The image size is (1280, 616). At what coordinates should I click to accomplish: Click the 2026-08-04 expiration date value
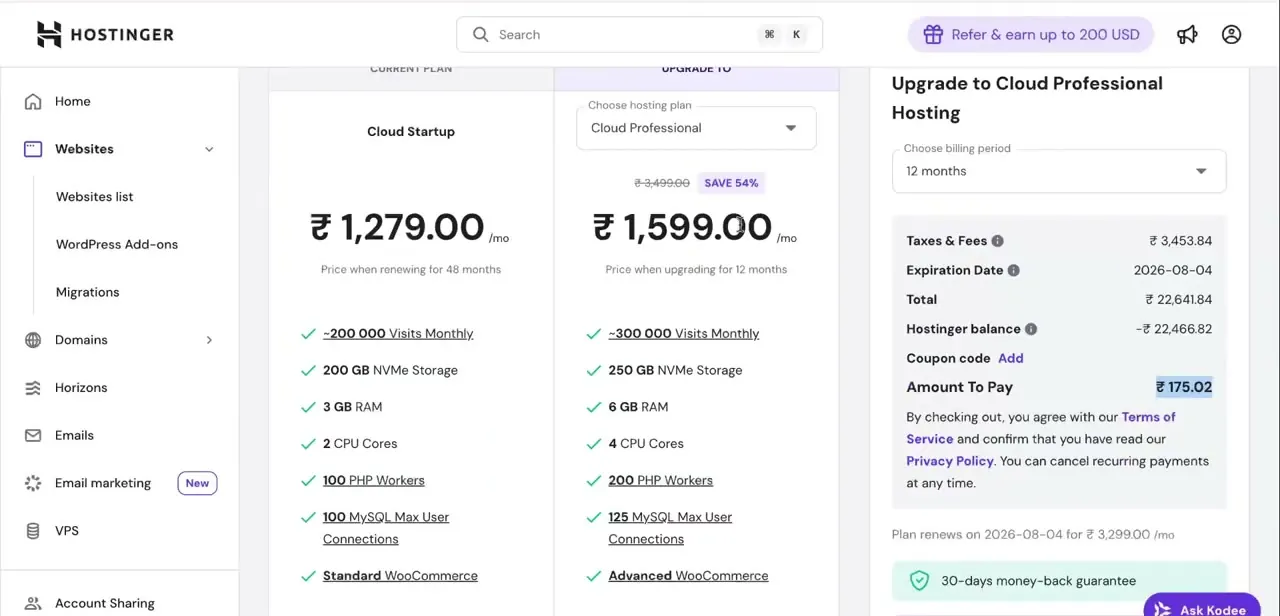tap(1173, 270)
